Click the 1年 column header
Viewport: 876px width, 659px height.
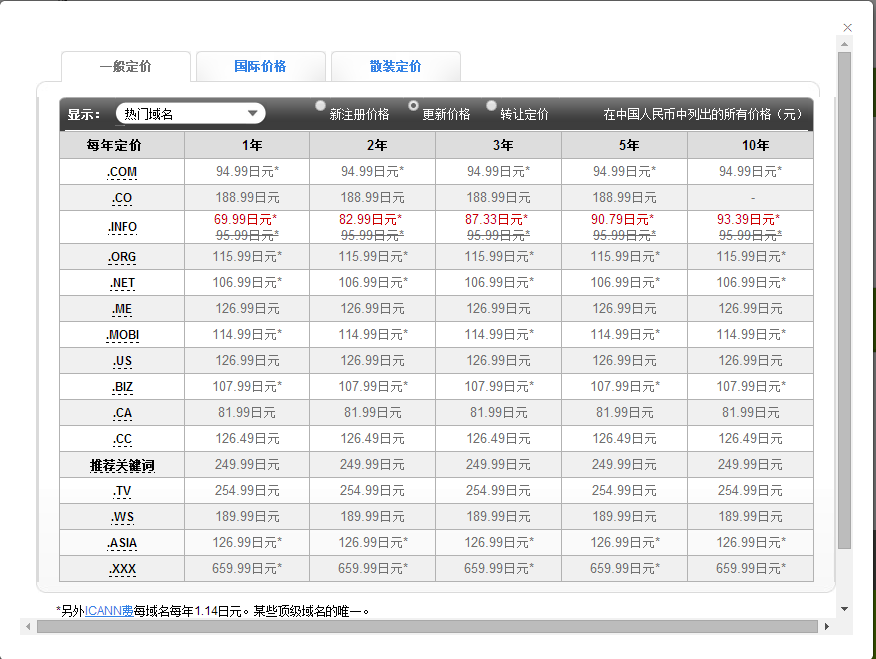247,145
